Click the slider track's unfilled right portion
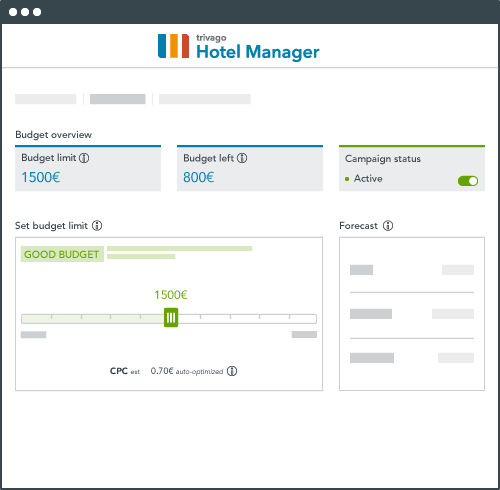The height and width of the screenshot is (490, 500). [247, 319]
